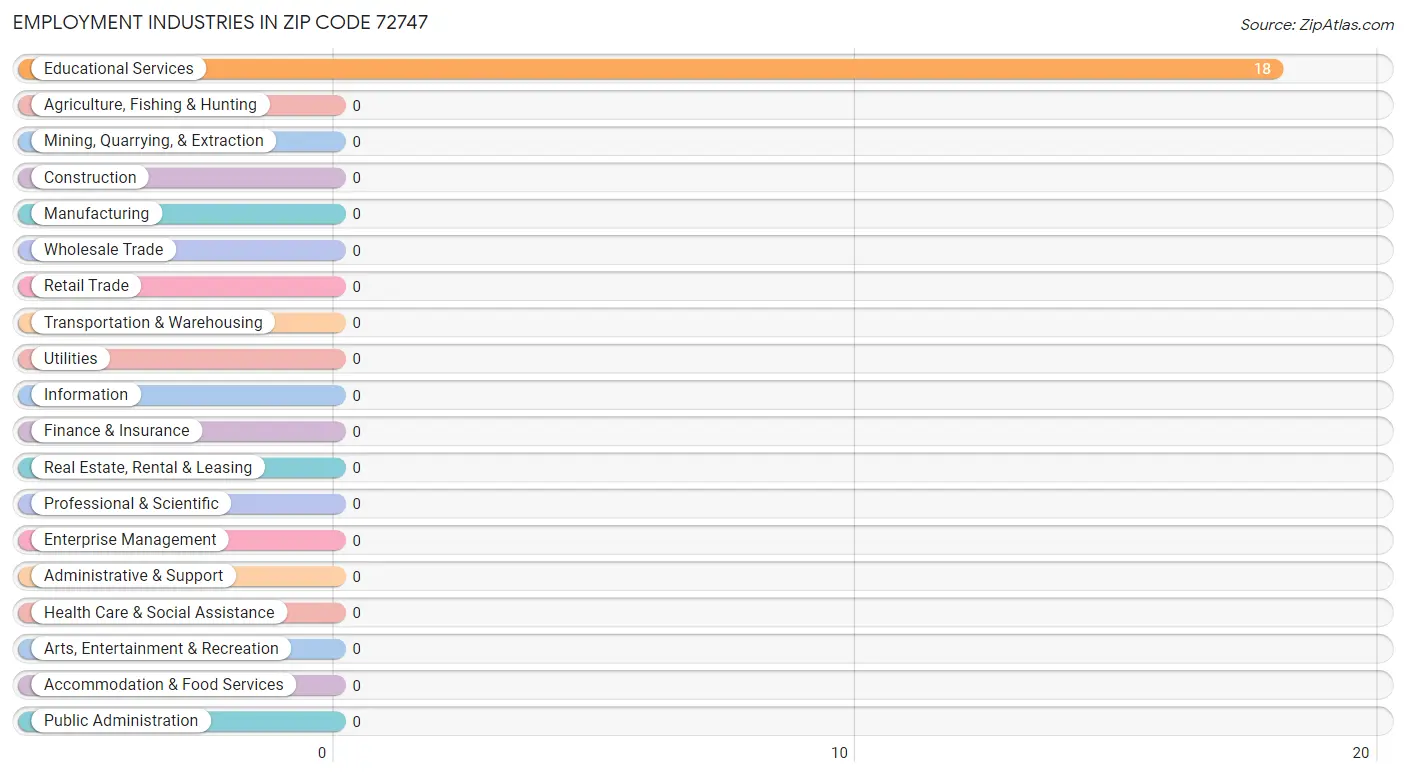
Task: Click the 0 value beside Manufacturing
Action: [x=357, y=214]
